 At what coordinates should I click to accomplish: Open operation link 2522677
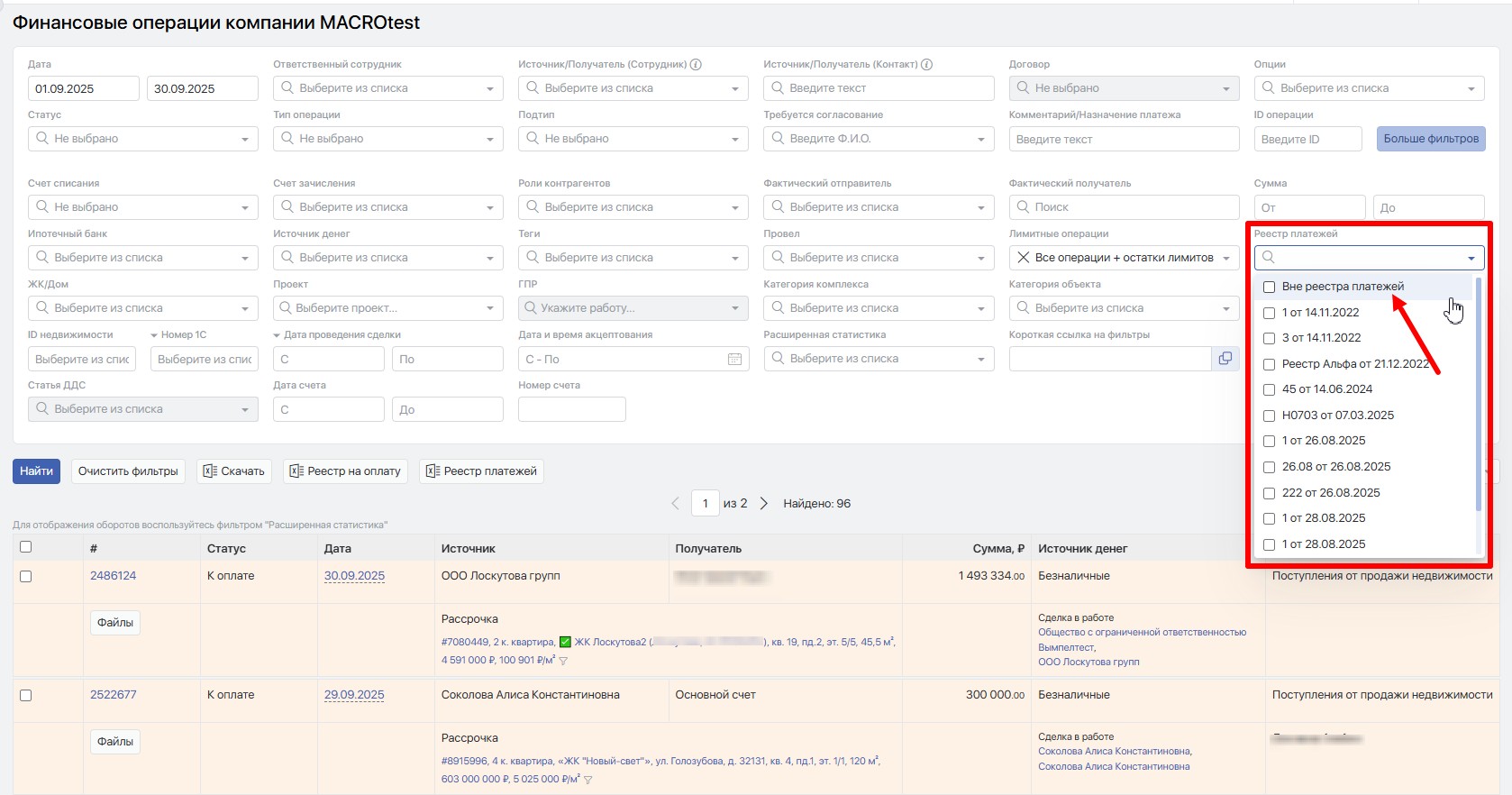click(114, 695)
